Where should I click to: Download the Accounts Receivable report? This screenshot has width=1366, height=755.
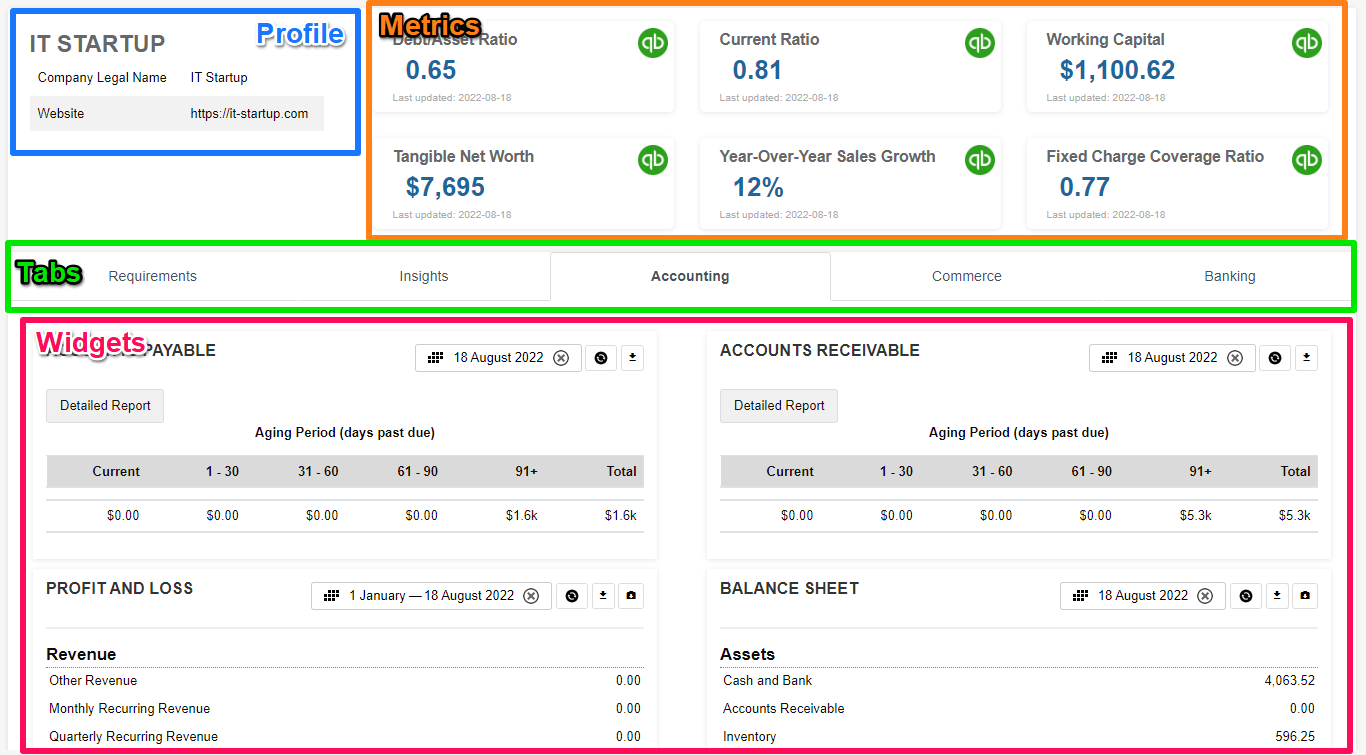coord(1306,358)
